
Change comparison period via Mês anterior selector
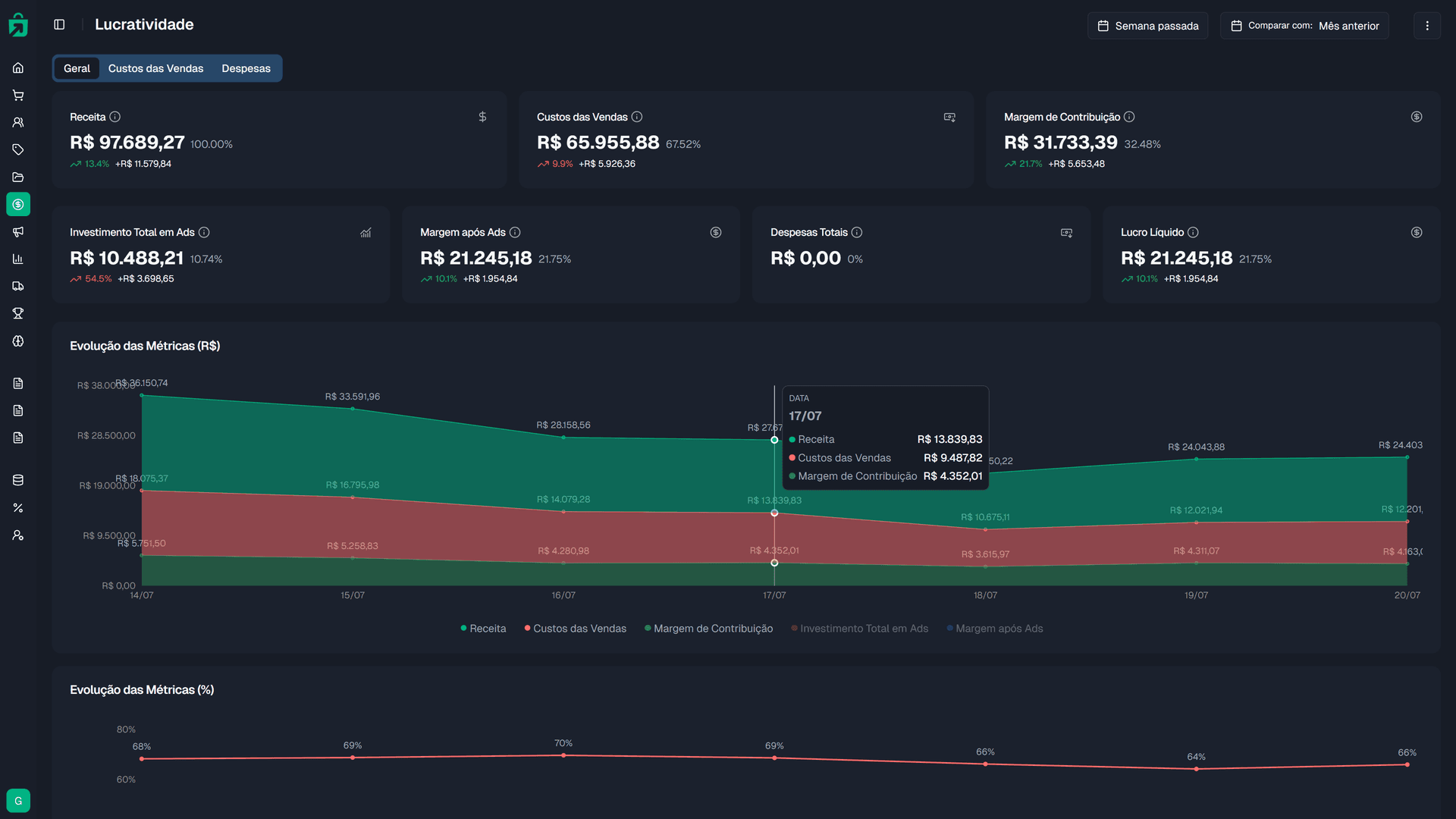(x=1348, y=25)
